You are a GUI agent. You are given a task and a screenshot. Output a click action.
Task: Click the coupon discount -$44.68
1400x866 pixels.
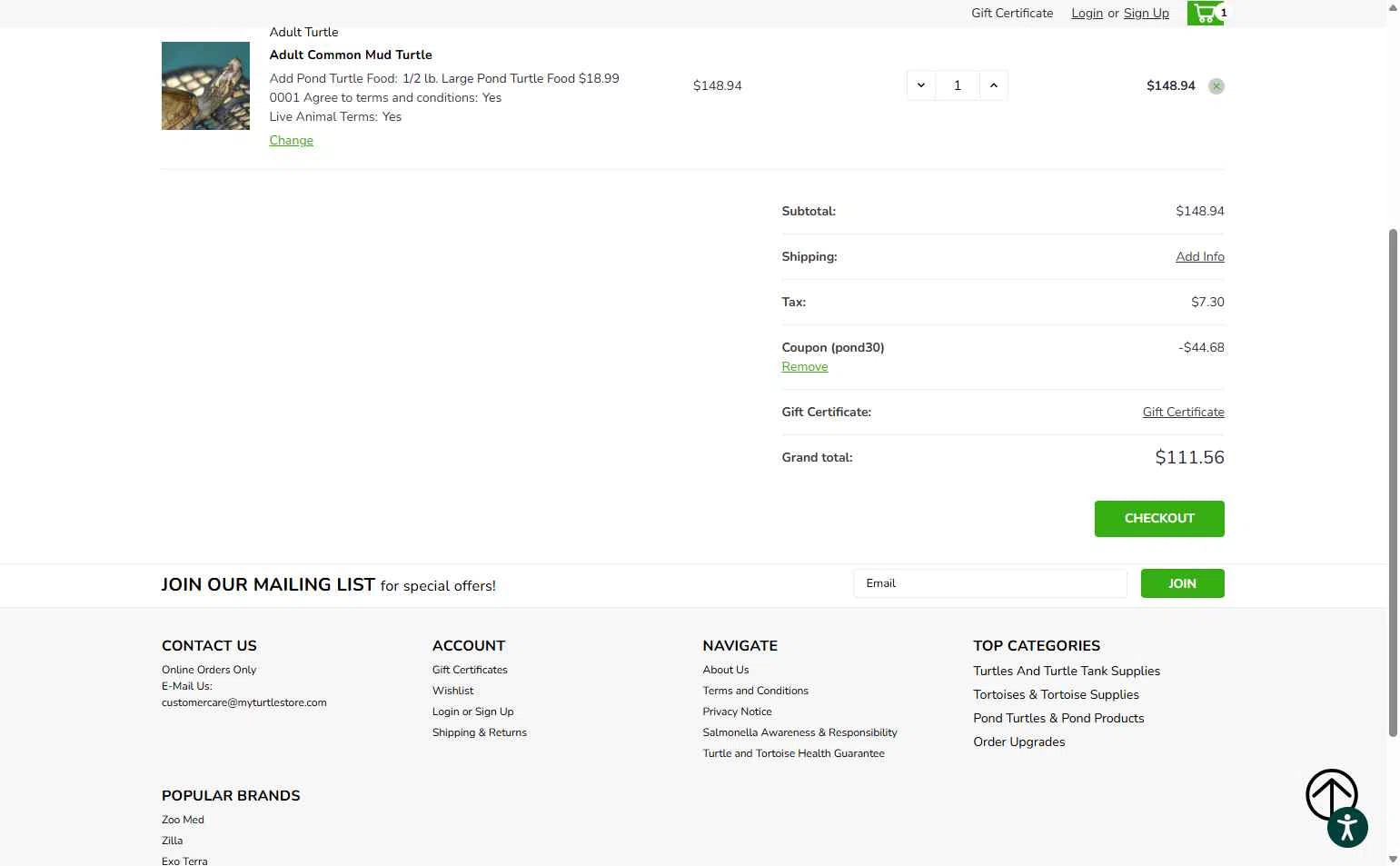(x=1201, y=347)
